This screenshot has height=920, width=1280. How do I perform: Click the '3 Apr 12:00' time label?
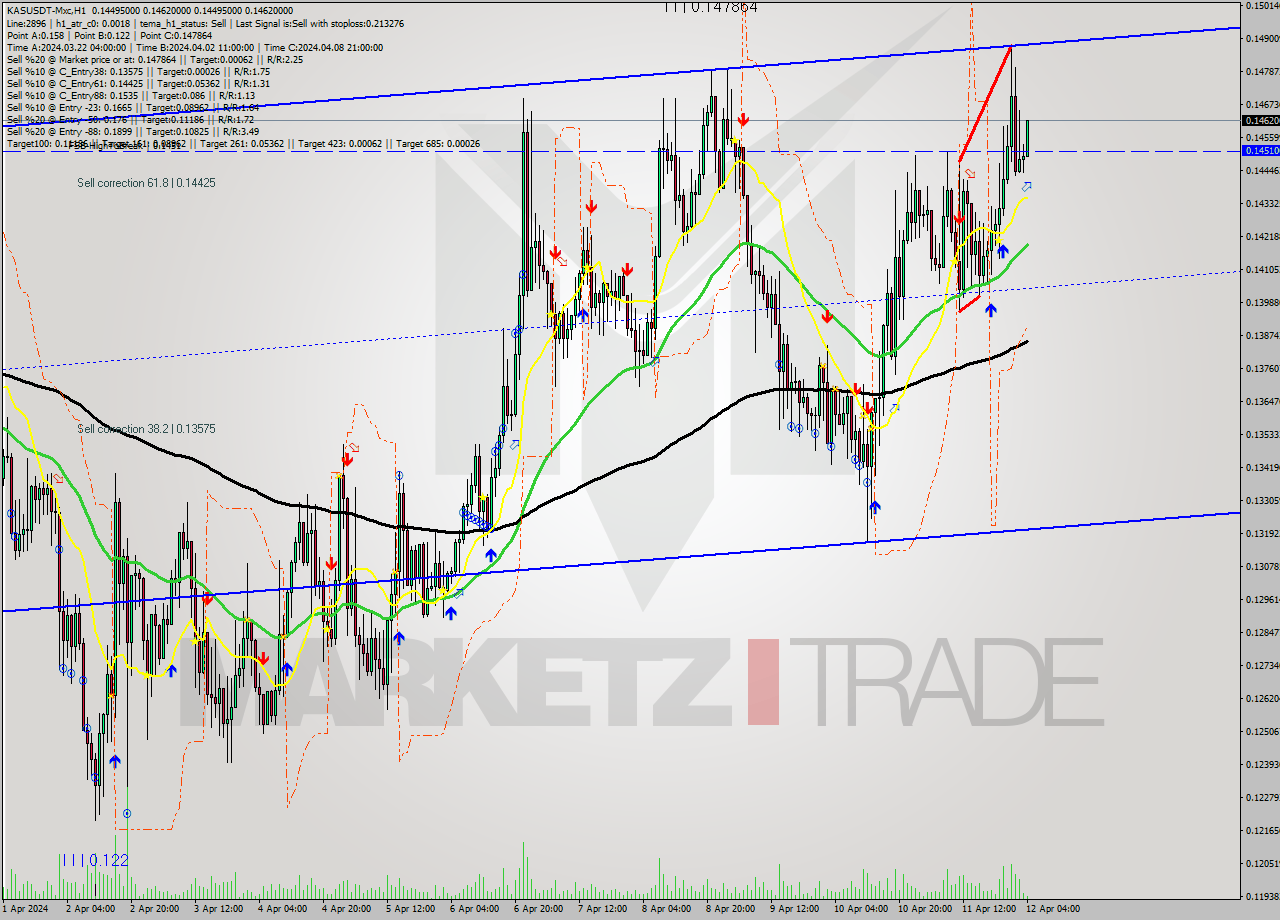pyautogui.click(x=218, y=909)
